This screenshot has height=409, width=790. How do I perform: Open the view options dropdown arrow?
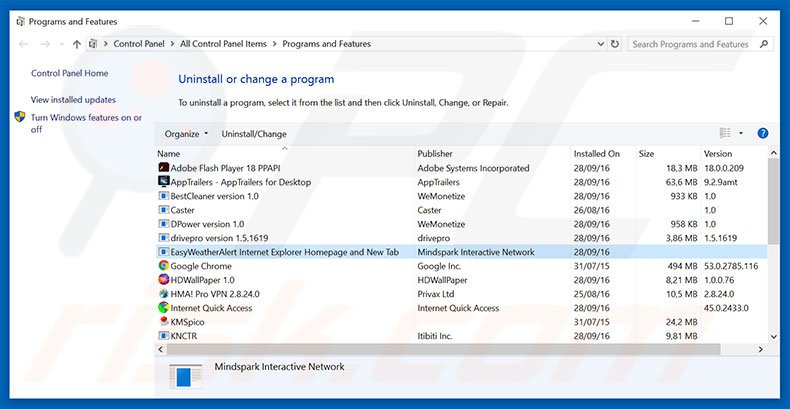click(x=741, y=133)
